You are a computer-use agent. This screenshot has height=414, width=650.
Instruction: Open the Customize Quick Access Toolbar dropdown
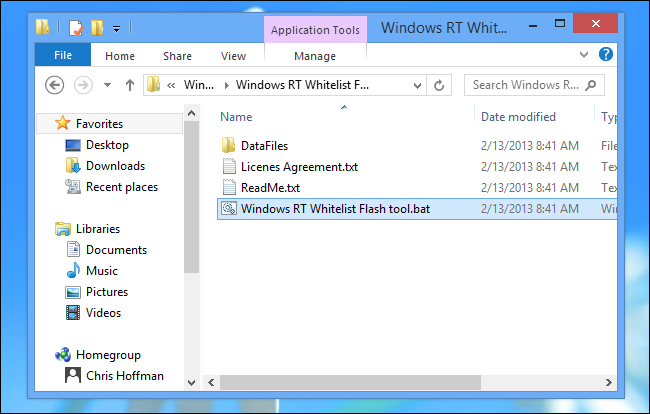coord(116,29)
